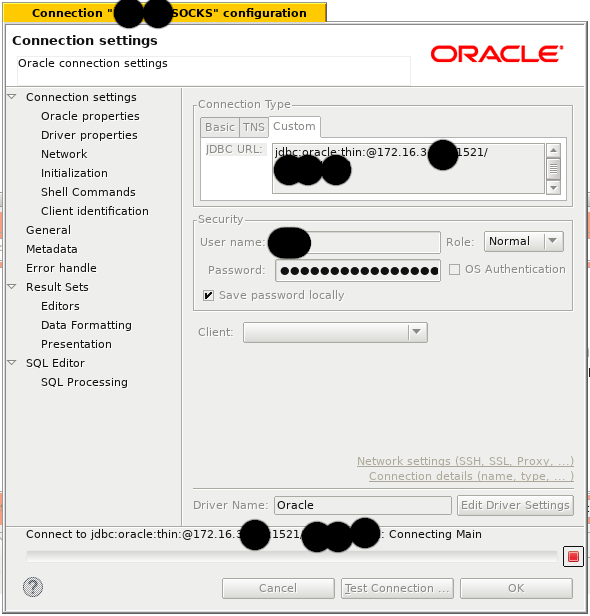Select Initialization in the settings tree
Screen dimensions: 590x616
pyautogui.click(x=74, y=173)
